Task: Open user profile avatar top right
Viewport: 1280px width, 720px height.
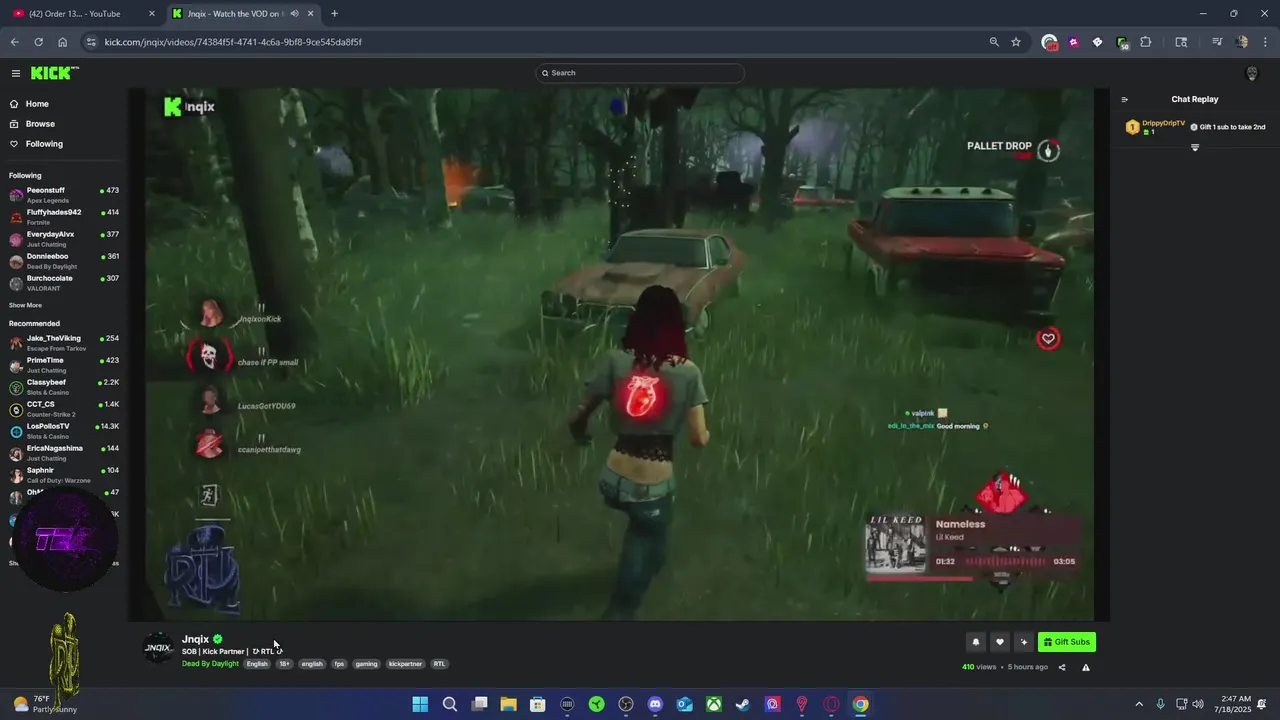Action: click(1251, 73)
